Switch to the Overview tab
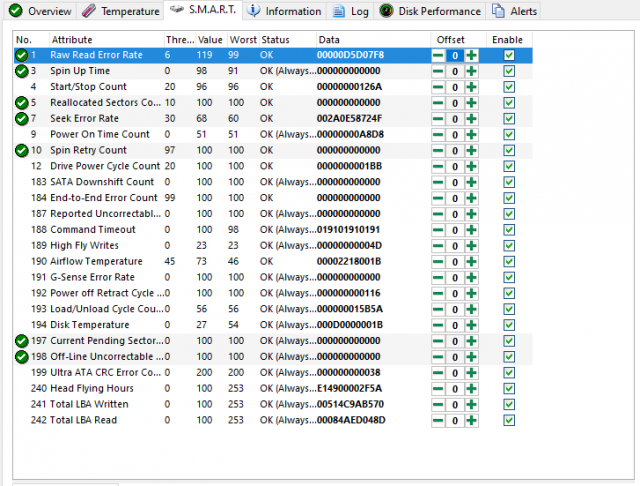 pyautogui.click(x=36, y=11)
